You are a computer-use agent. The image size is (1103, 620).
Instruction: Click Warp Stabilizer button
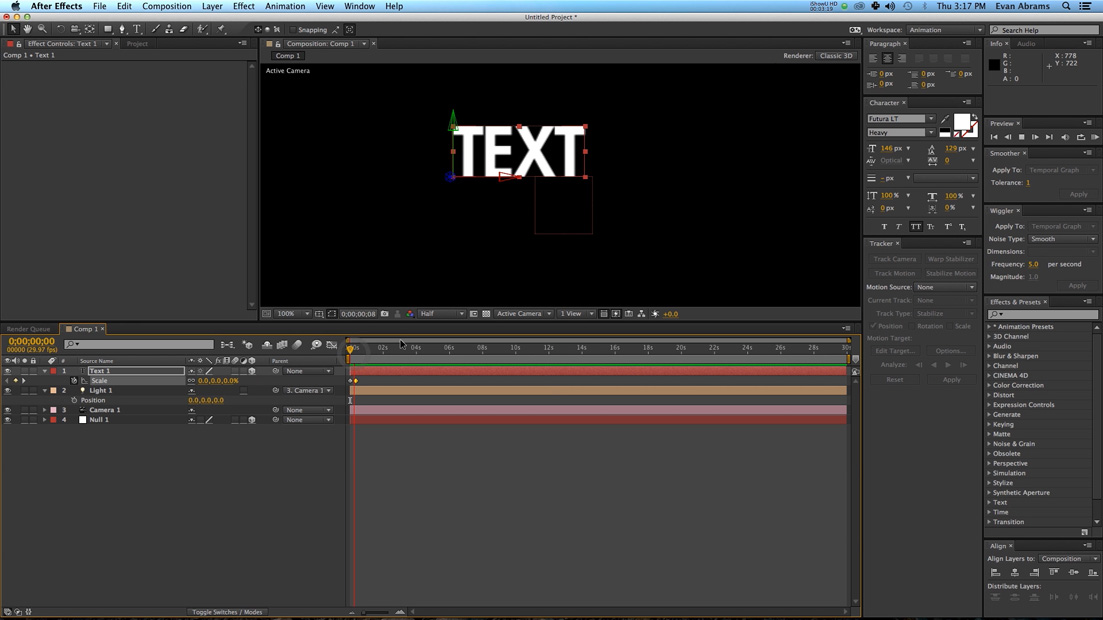[x=950, y=259]
